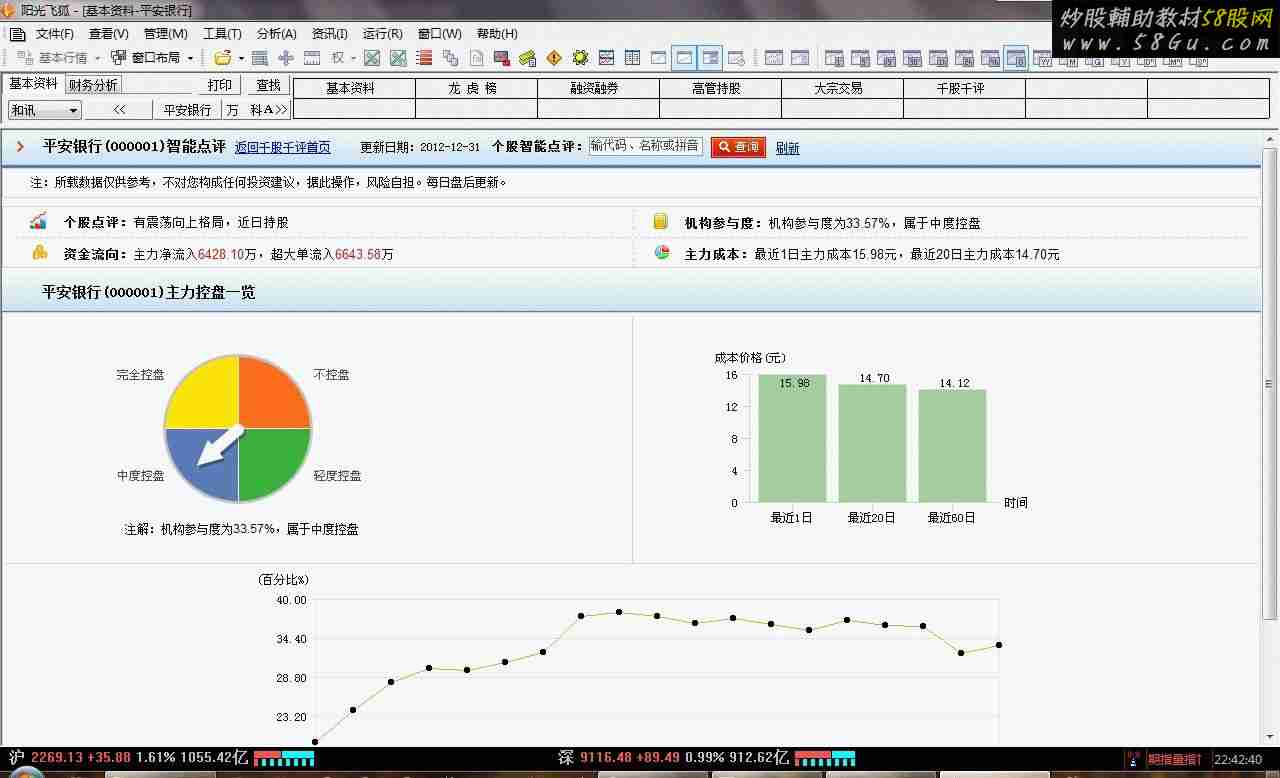Click the 查找 find button
The height and width of the screenshot is (778, 1280).
(x=268, y=85)
